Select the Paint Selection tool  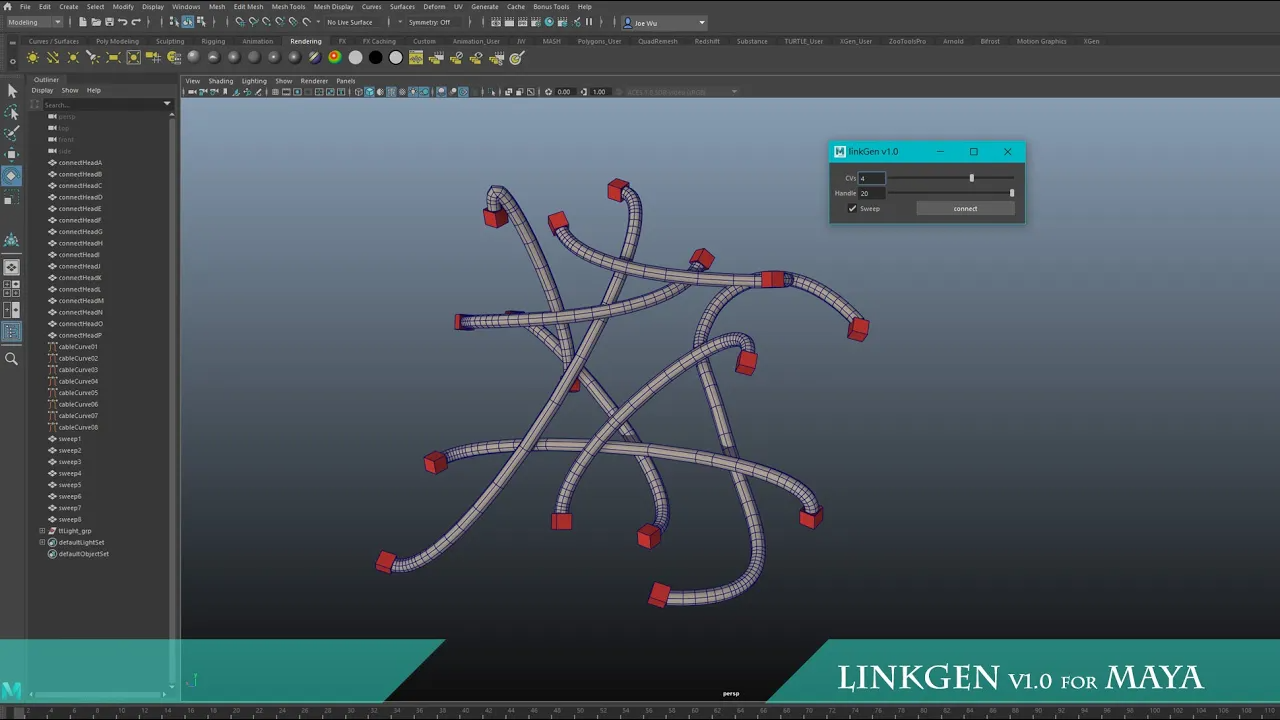coord(12,132)
